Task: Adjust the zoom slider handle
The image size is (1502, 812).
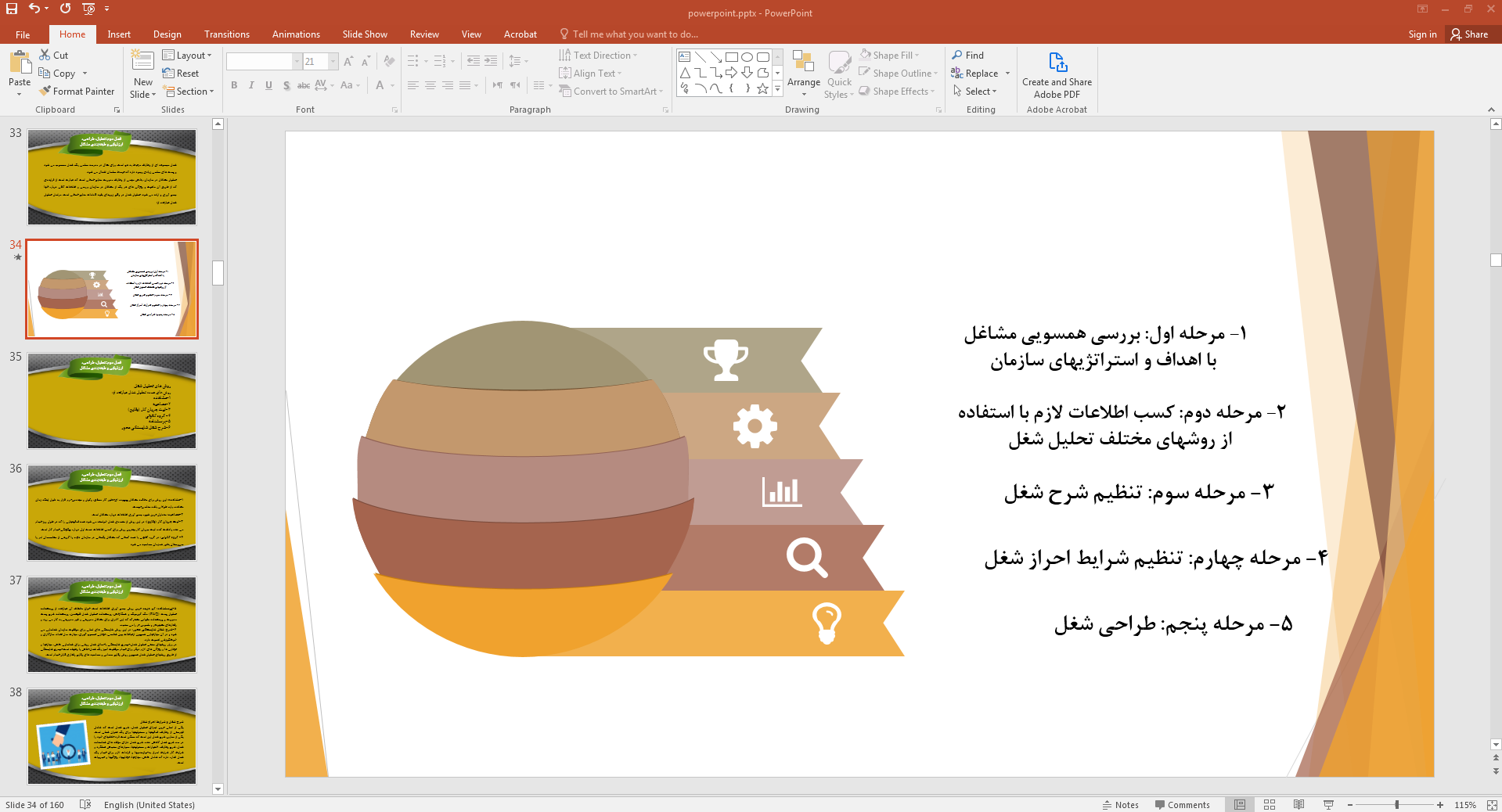Action: pos(1397,804)
